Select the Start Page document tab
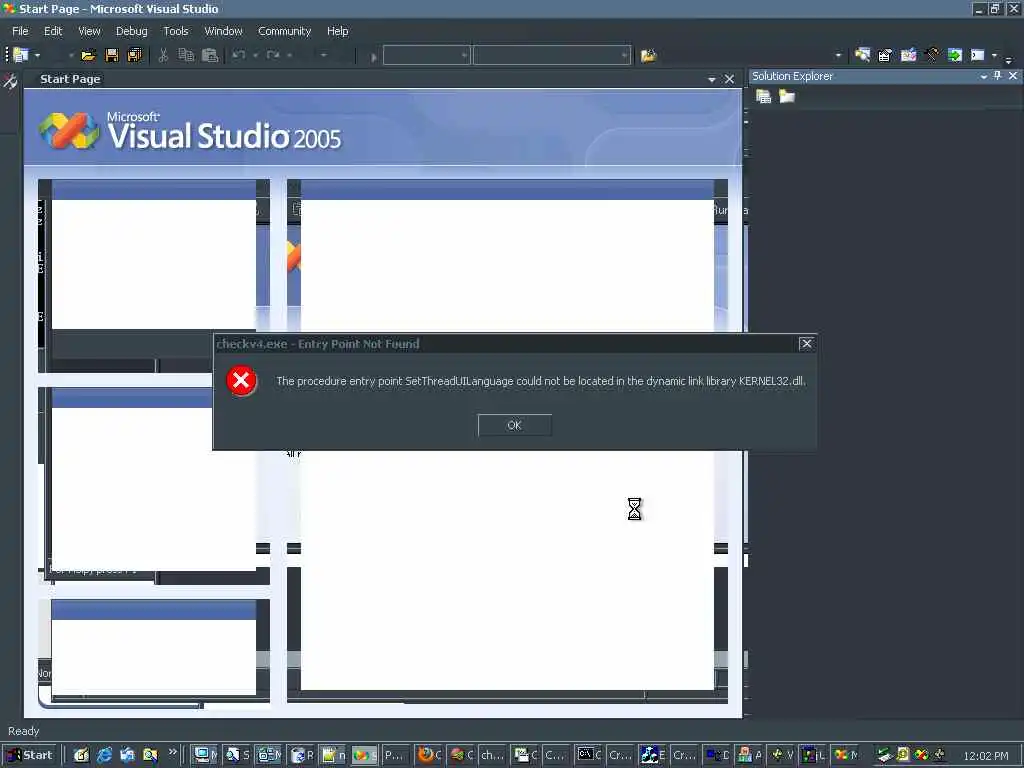 (70, 79)
